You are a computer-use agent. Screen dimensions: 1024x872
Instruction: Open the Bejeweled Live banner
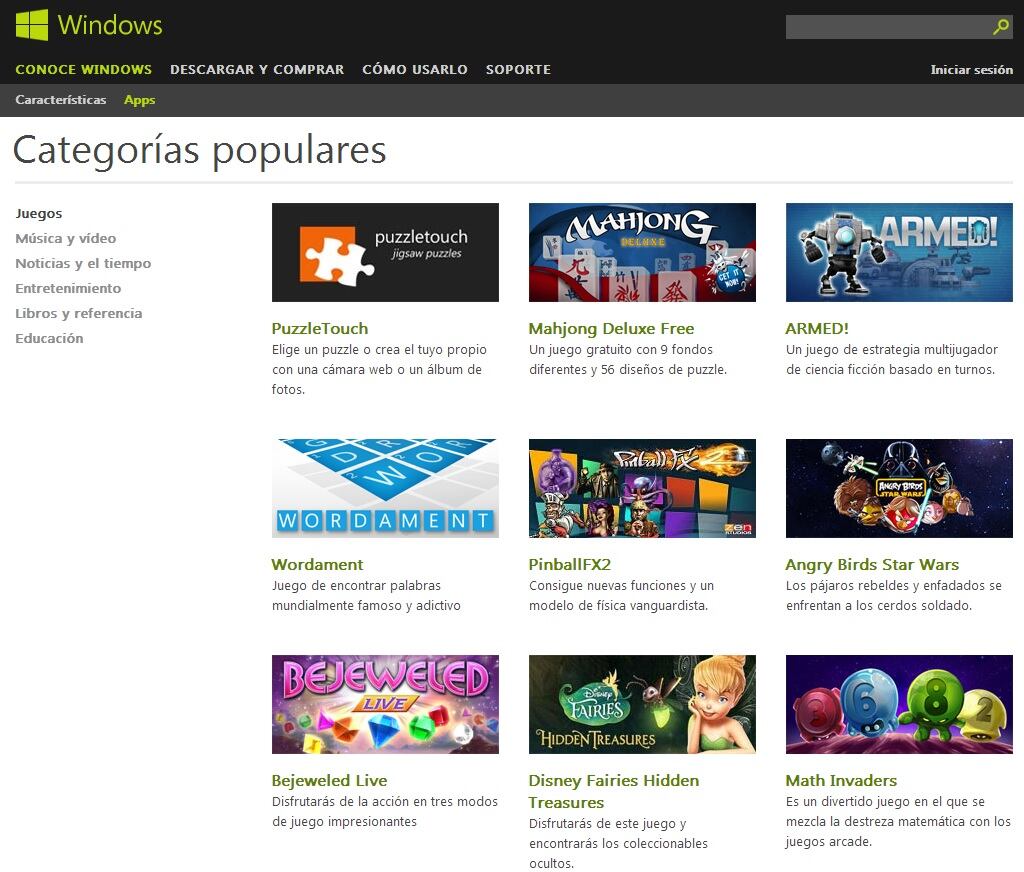[x=385, y=704]
